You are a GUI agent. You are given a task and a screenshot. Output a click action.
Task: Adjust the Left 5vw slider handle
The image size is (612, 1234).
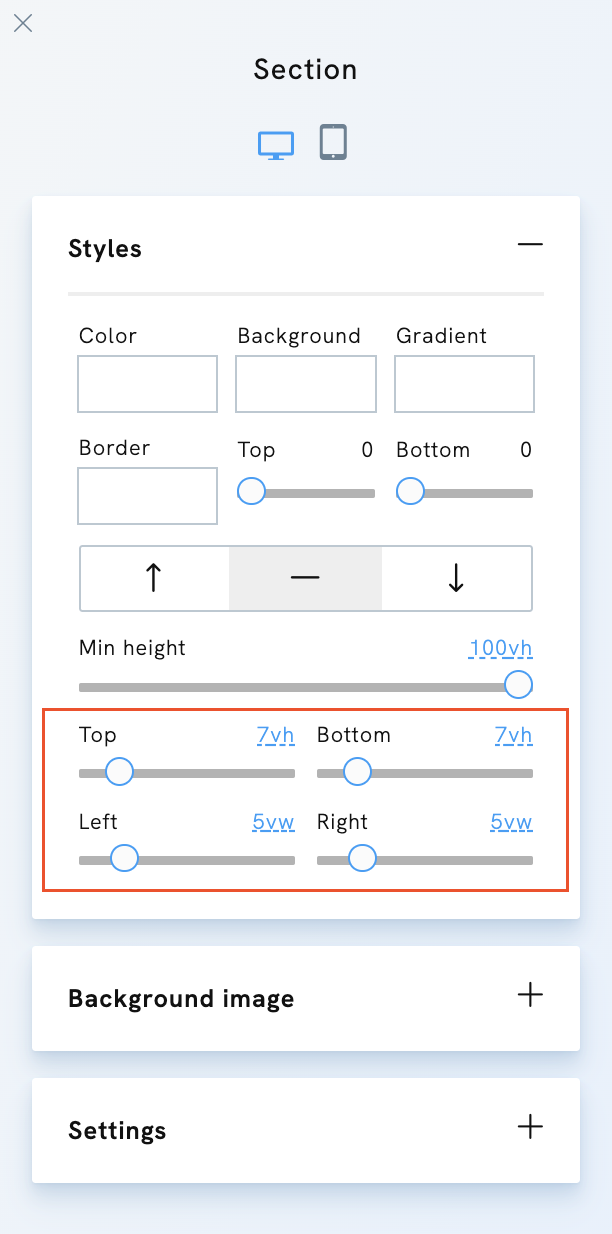(124, 858)
